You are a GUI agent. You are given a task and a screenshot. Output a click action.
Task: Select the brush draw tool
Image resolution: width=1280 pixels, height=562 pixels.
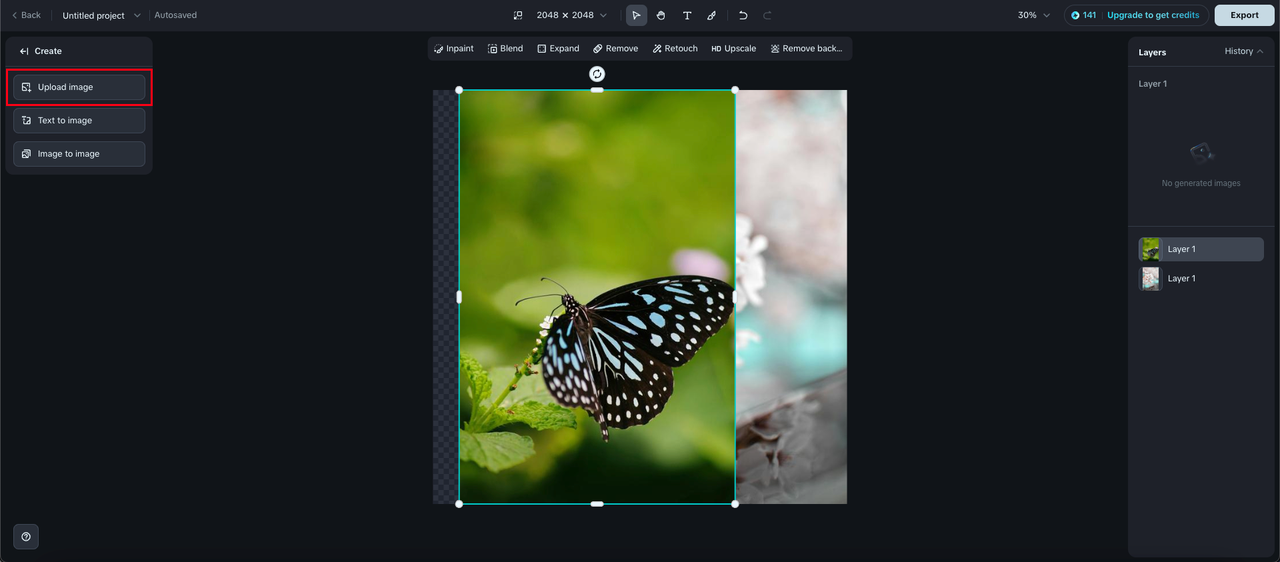[x=711, y=15]
